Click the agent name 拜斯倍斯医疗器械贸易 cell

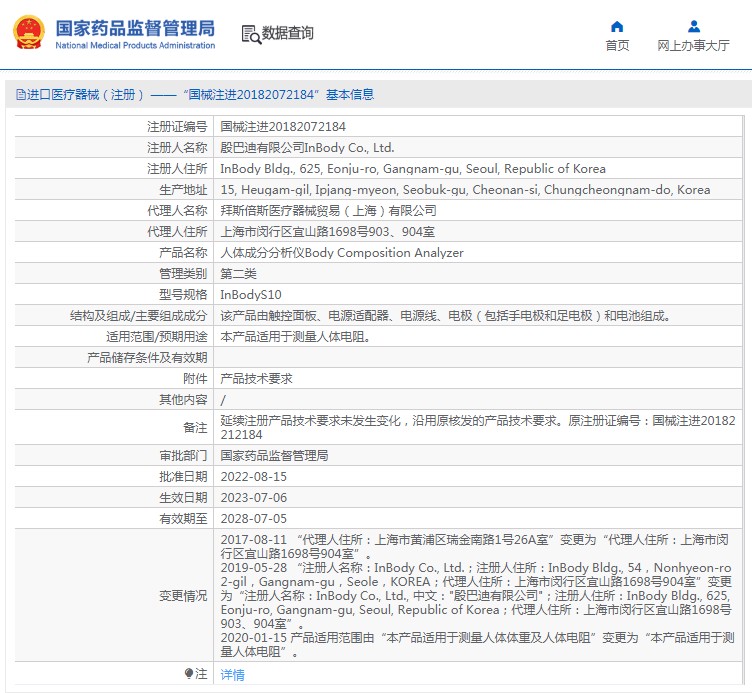coord(328,211)
